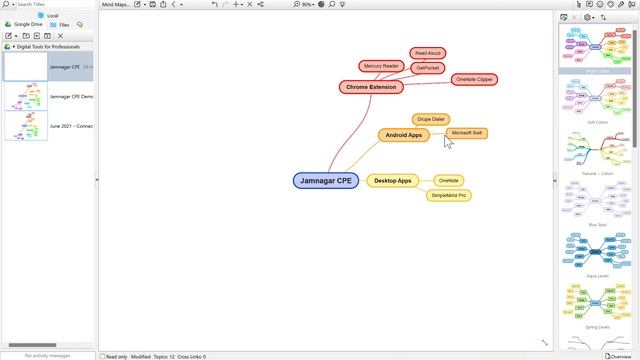640x360 pixels.
Task: Collapse the Digital Tools for Professionals folder
Action: pyautogui.click(x=14, y=47)
